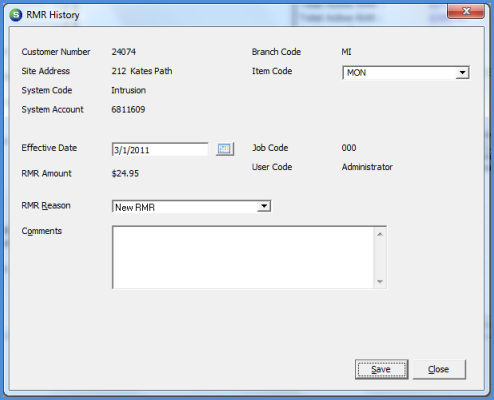
Task: Click the Comments label
Action: pyautogui.click(x=42, y=231)
